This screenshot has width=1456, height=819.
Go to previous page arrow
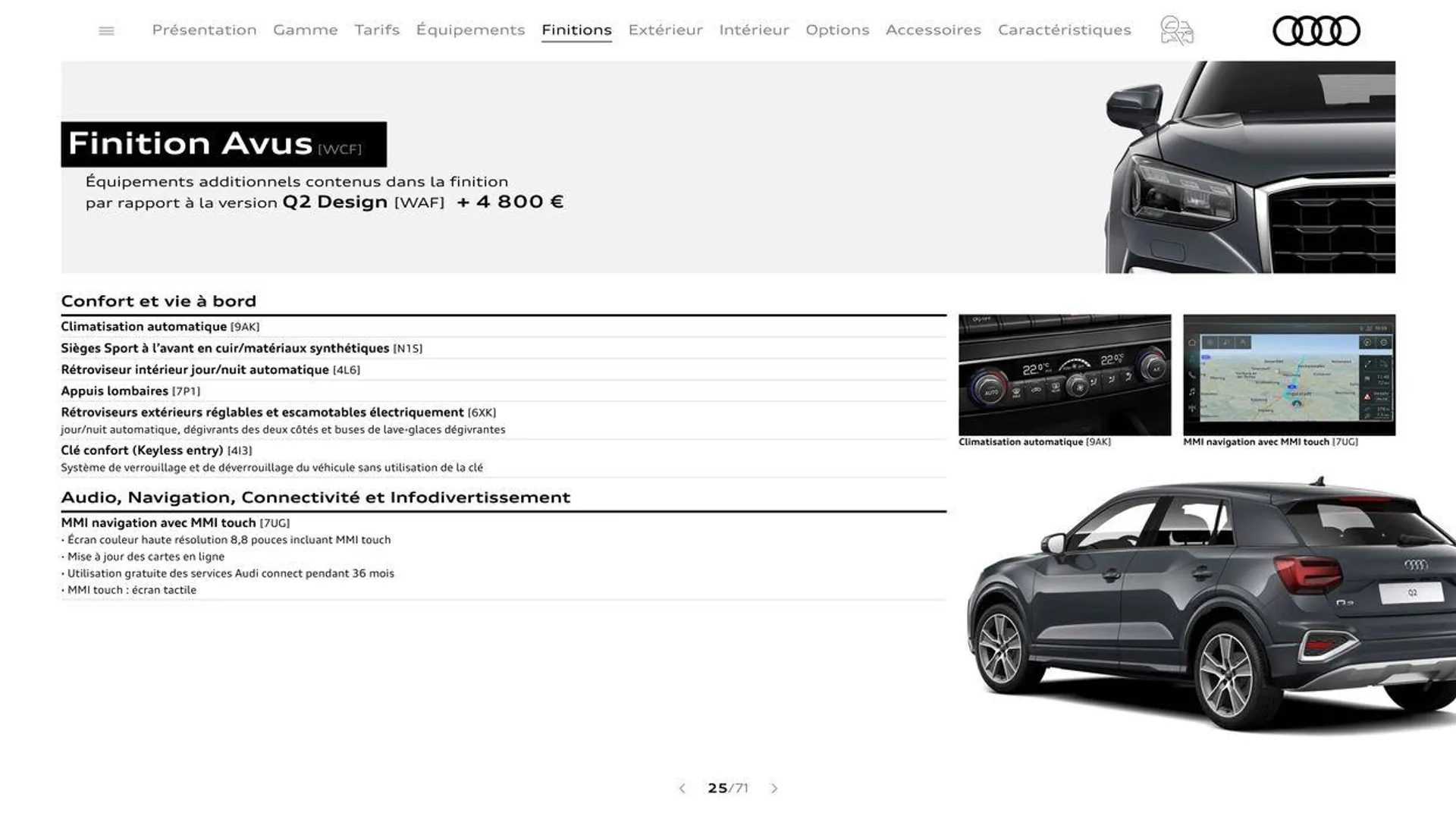(682, 789)
